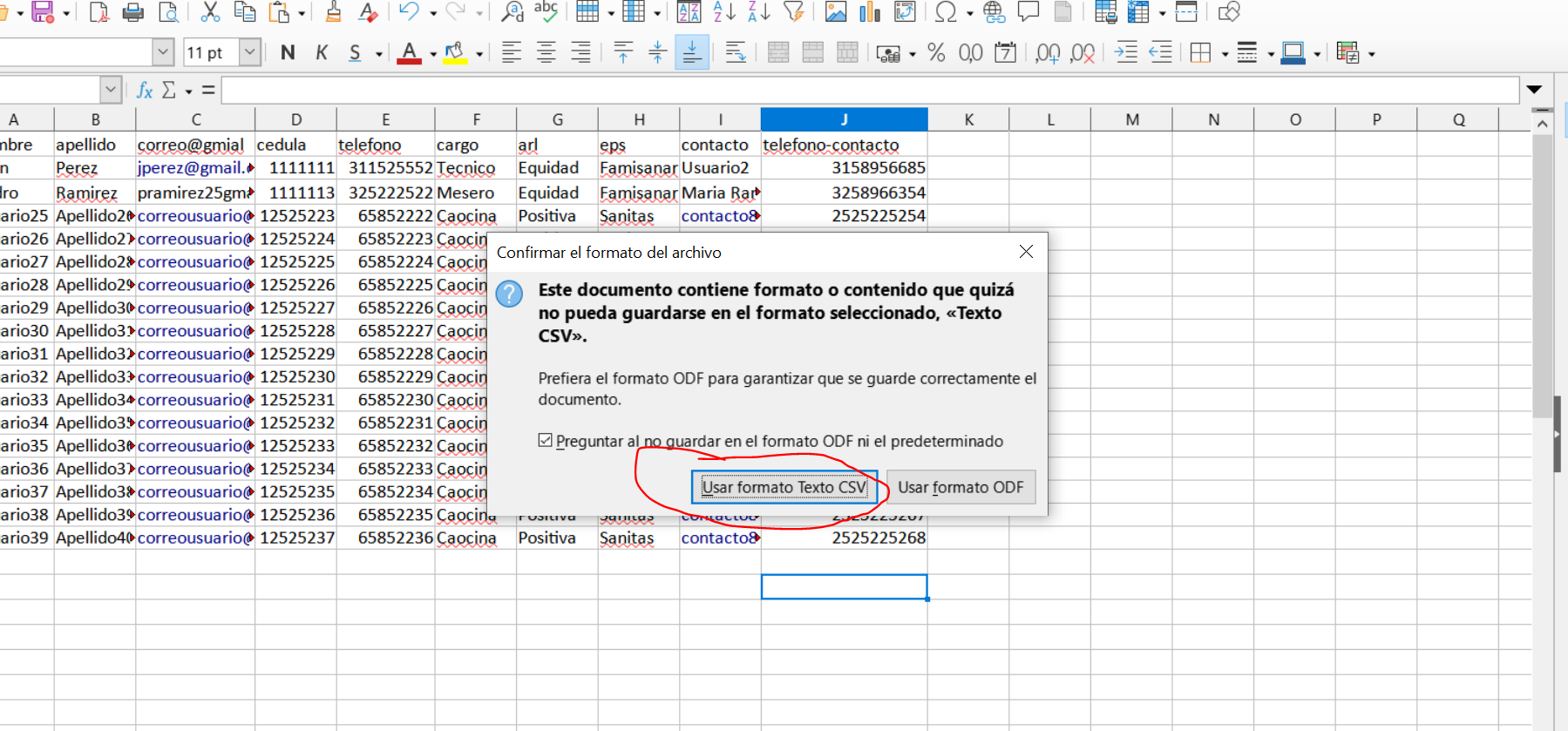This screenshot has width=1568, height=731.
Task: Select column K header
Action: (968, 119)
